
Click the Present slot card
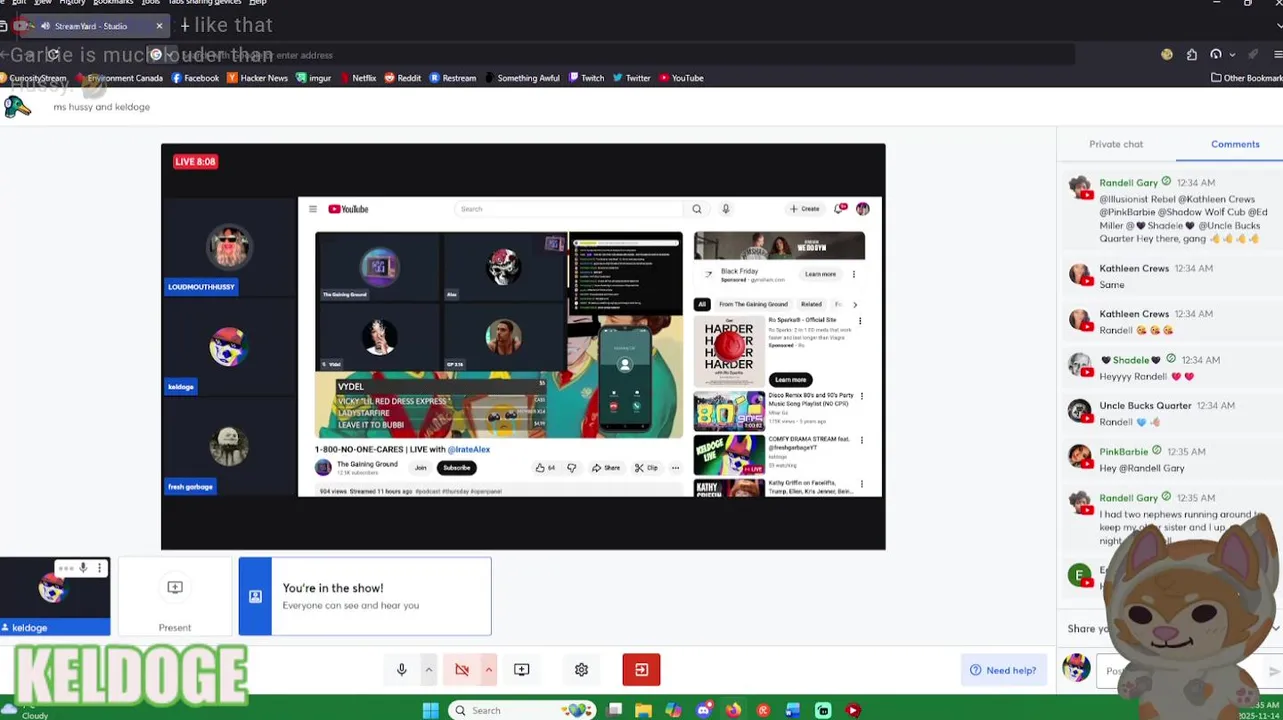(175, 597)
